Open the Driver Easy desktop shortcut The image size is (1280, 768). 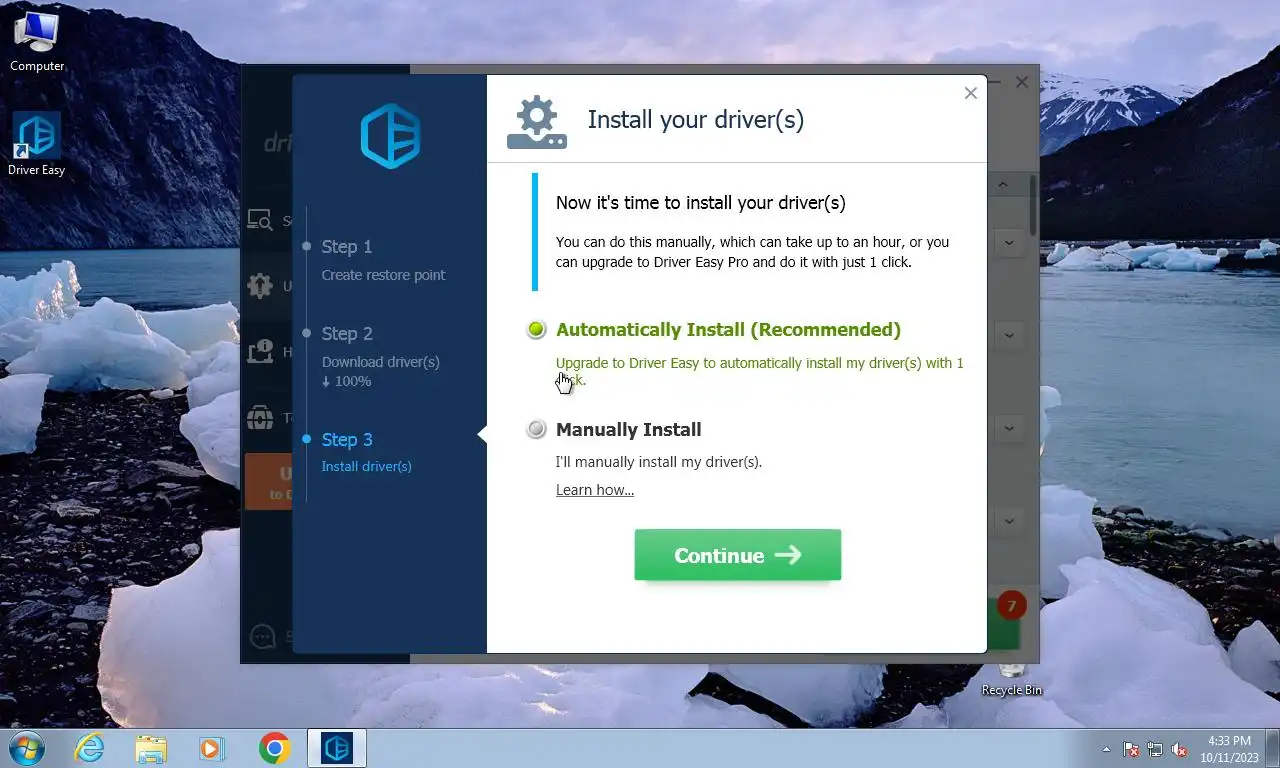coord(37,145)
